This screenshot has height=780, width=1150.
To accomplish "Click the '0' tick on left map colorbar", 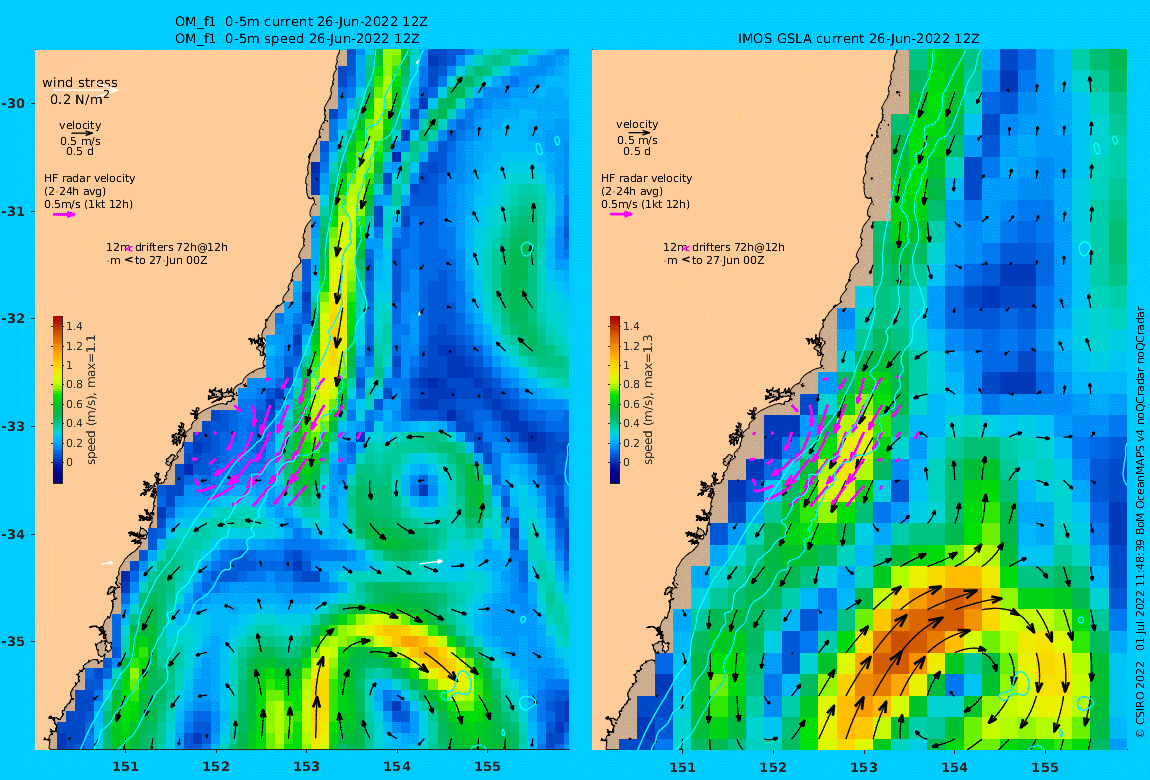I will point(70,463).
